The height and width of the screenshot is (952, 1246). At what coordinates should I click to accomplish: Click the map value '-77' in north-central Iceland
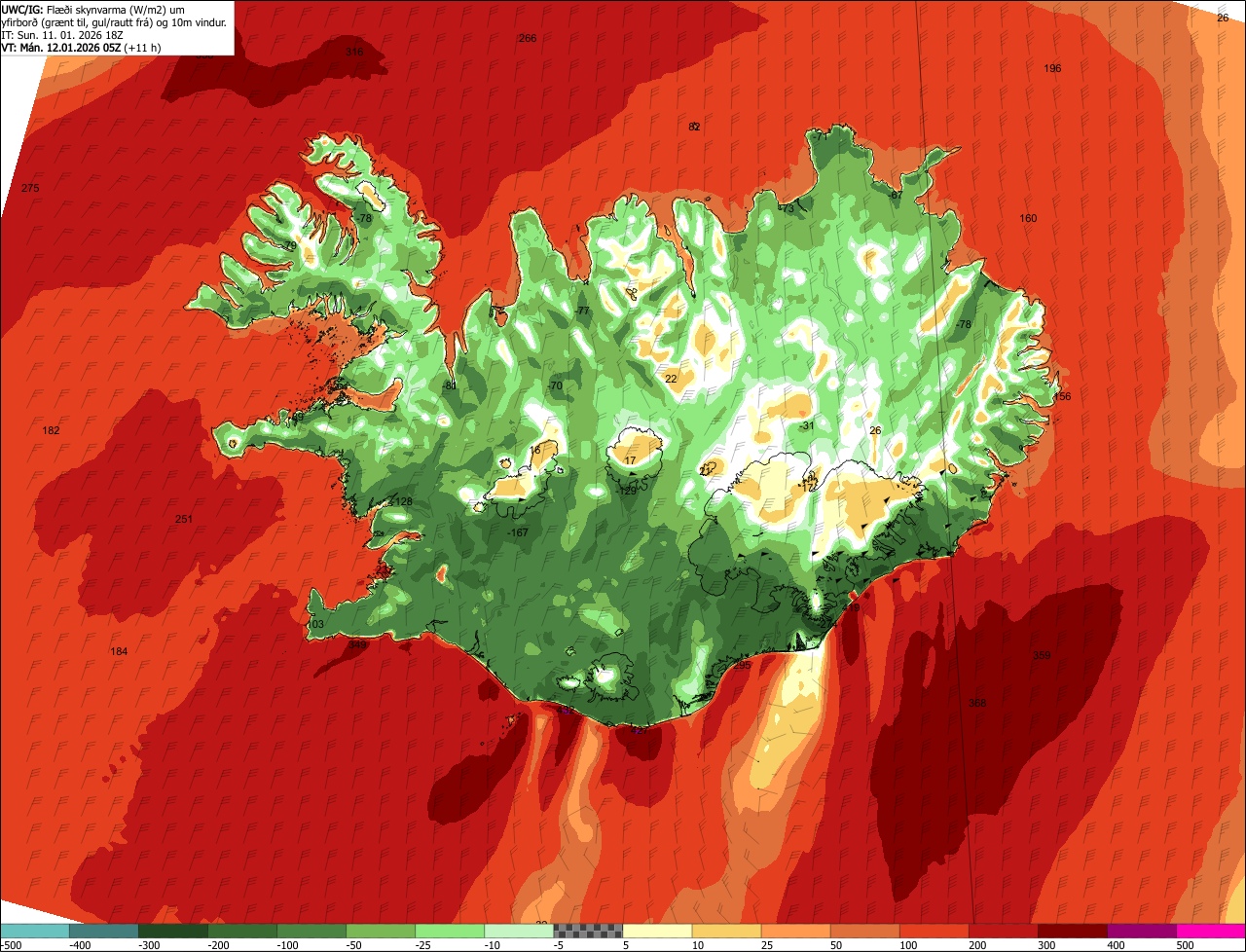(x=582, y=311)
